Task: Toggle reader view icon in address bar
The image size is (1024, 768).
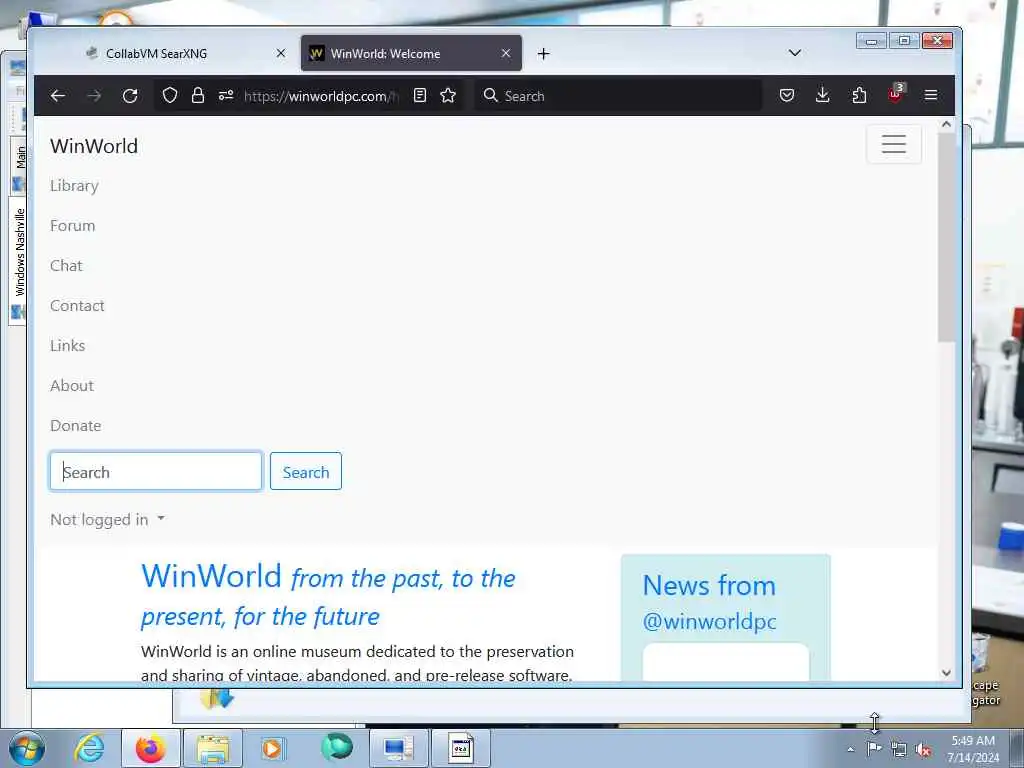Action: [x=420, y=96]
